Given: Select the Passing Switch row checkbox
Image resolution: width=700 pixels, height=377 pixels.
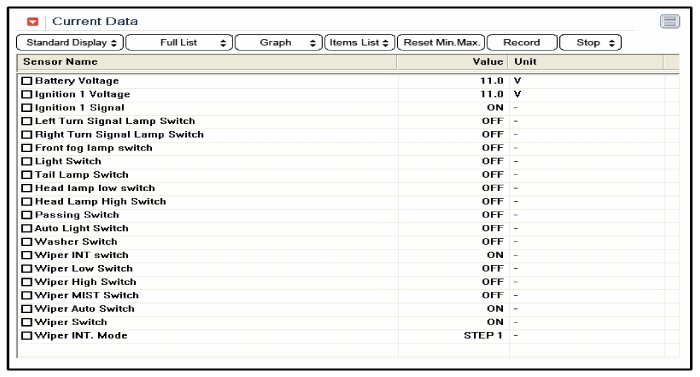Looking at the screenshot, I should 27,215.
